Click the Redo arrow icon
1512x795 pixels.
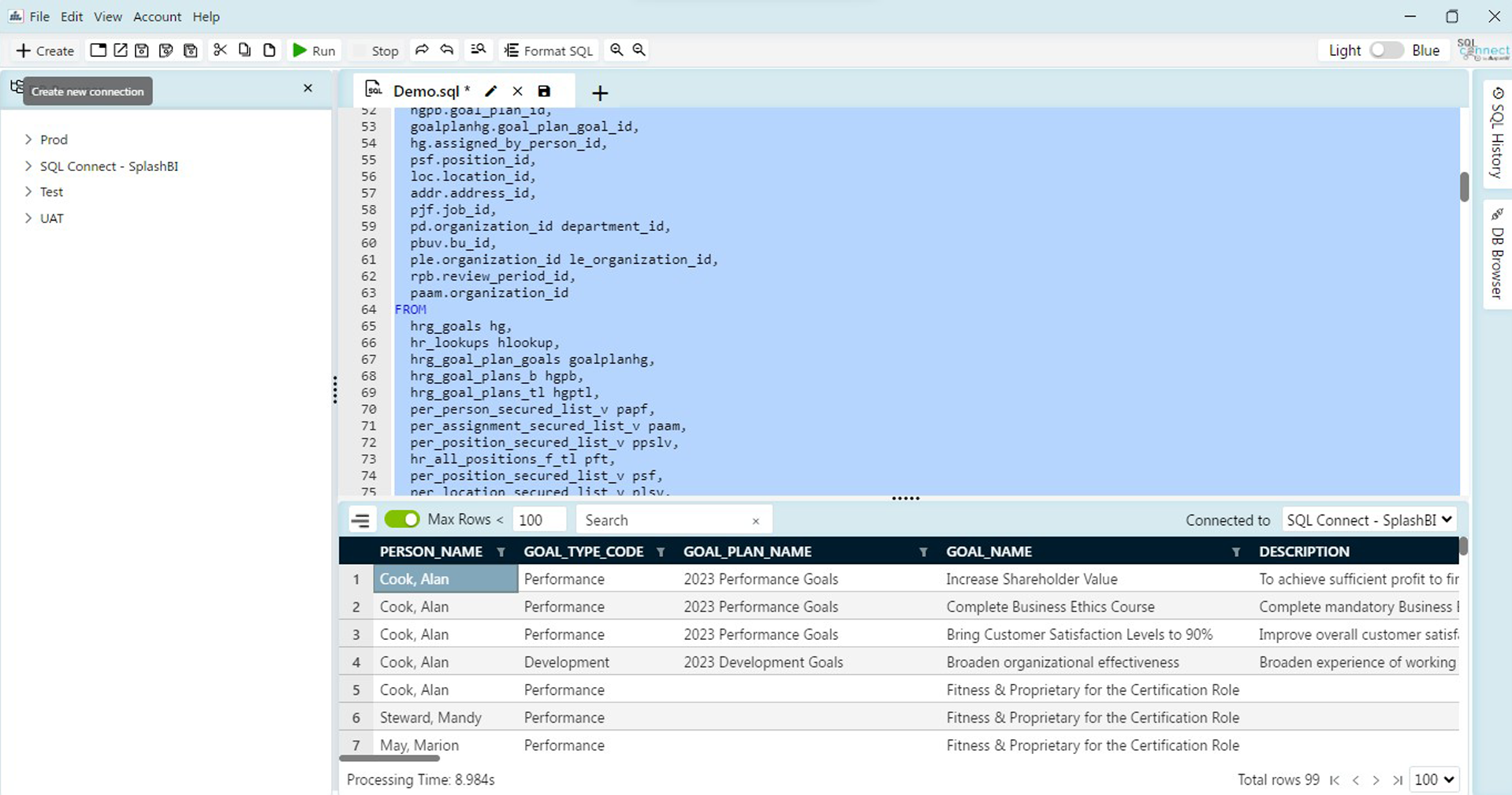tap(423, 49)
